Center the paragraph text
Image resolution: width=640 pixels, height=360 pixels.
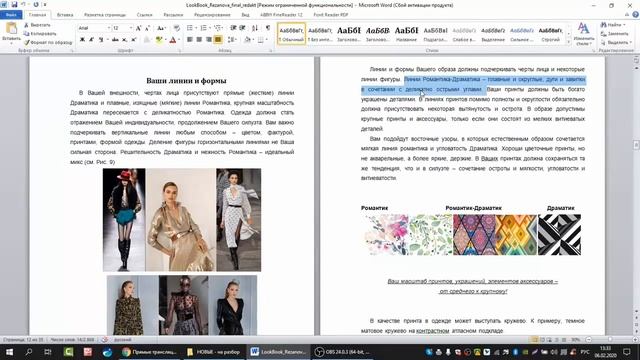click(199, 40)
